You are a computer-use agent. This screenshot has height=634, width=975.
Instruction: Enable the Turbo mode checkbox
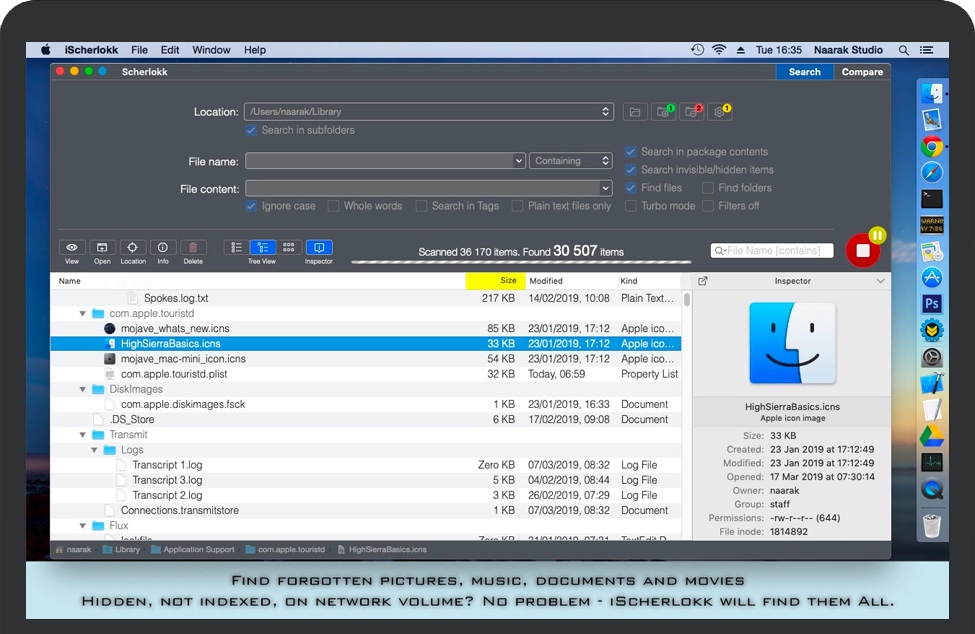(x=631, y=206)
